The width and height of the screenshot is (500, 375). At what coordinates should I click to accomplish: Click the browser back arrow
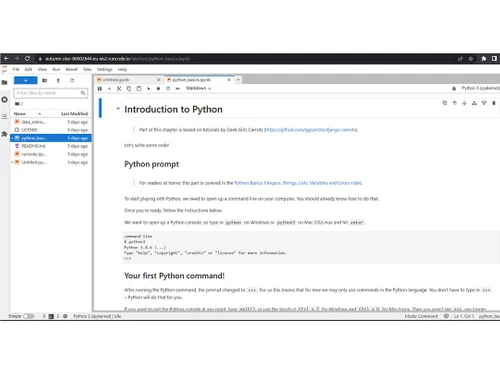6,58
